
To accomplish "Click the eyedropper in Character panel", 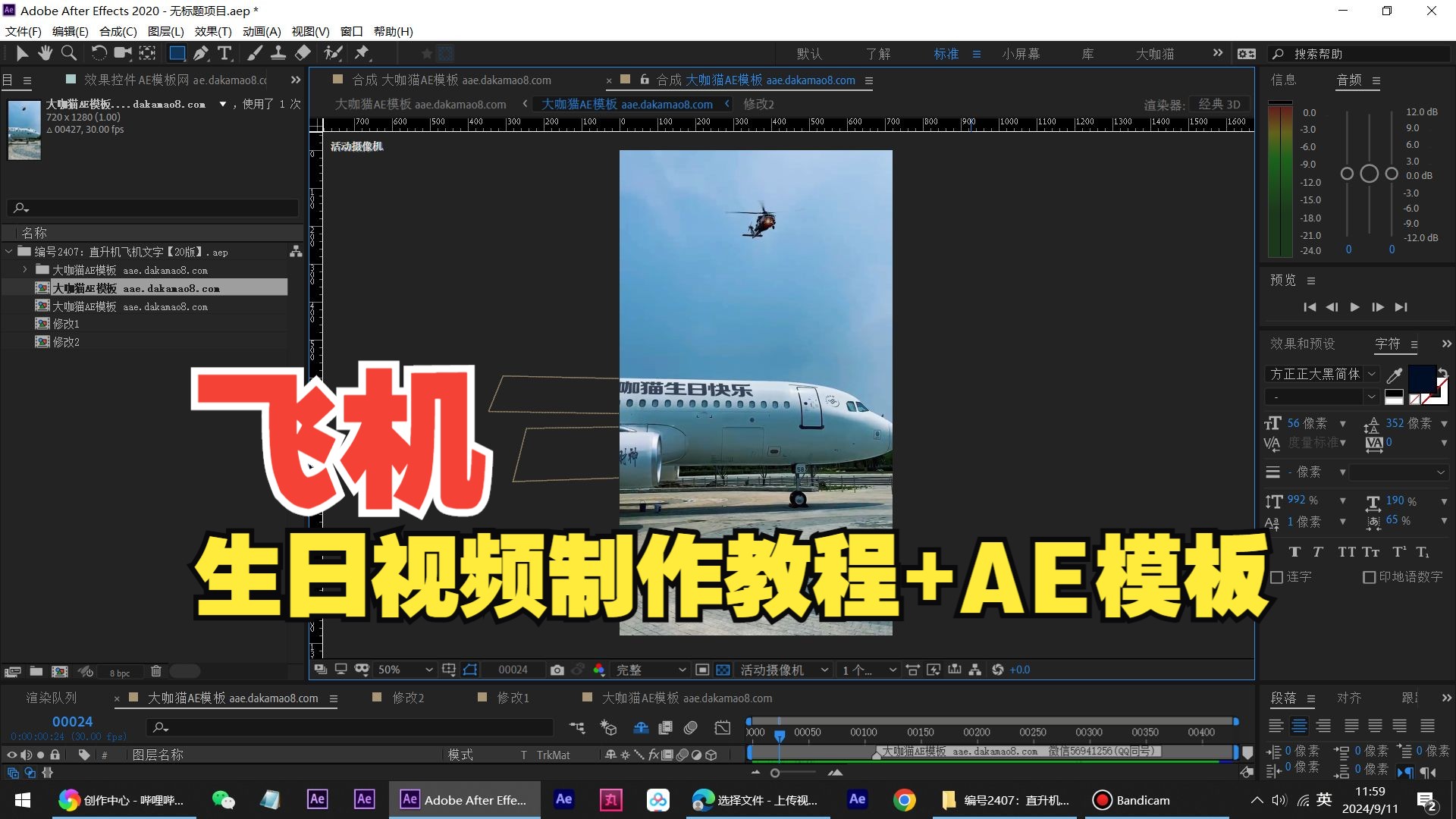I will click(1394, 375).
